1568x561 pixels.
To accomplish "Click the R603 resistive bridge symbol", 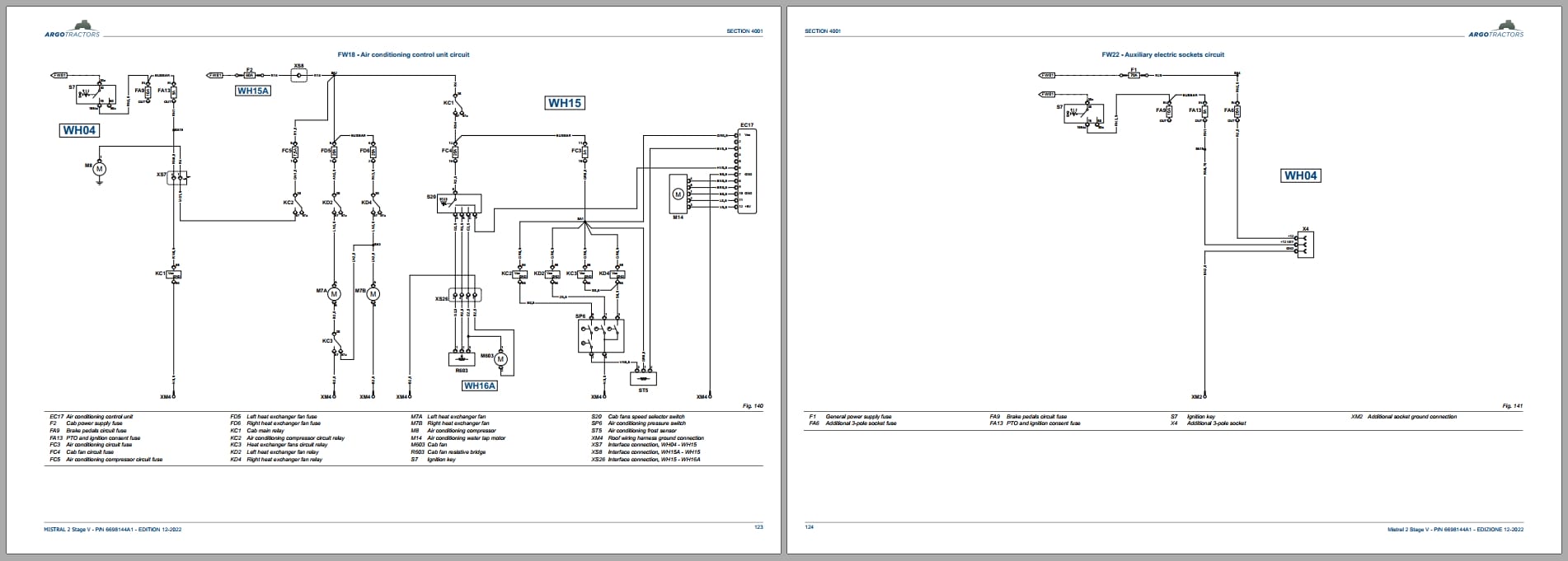I will coord(461,359).
